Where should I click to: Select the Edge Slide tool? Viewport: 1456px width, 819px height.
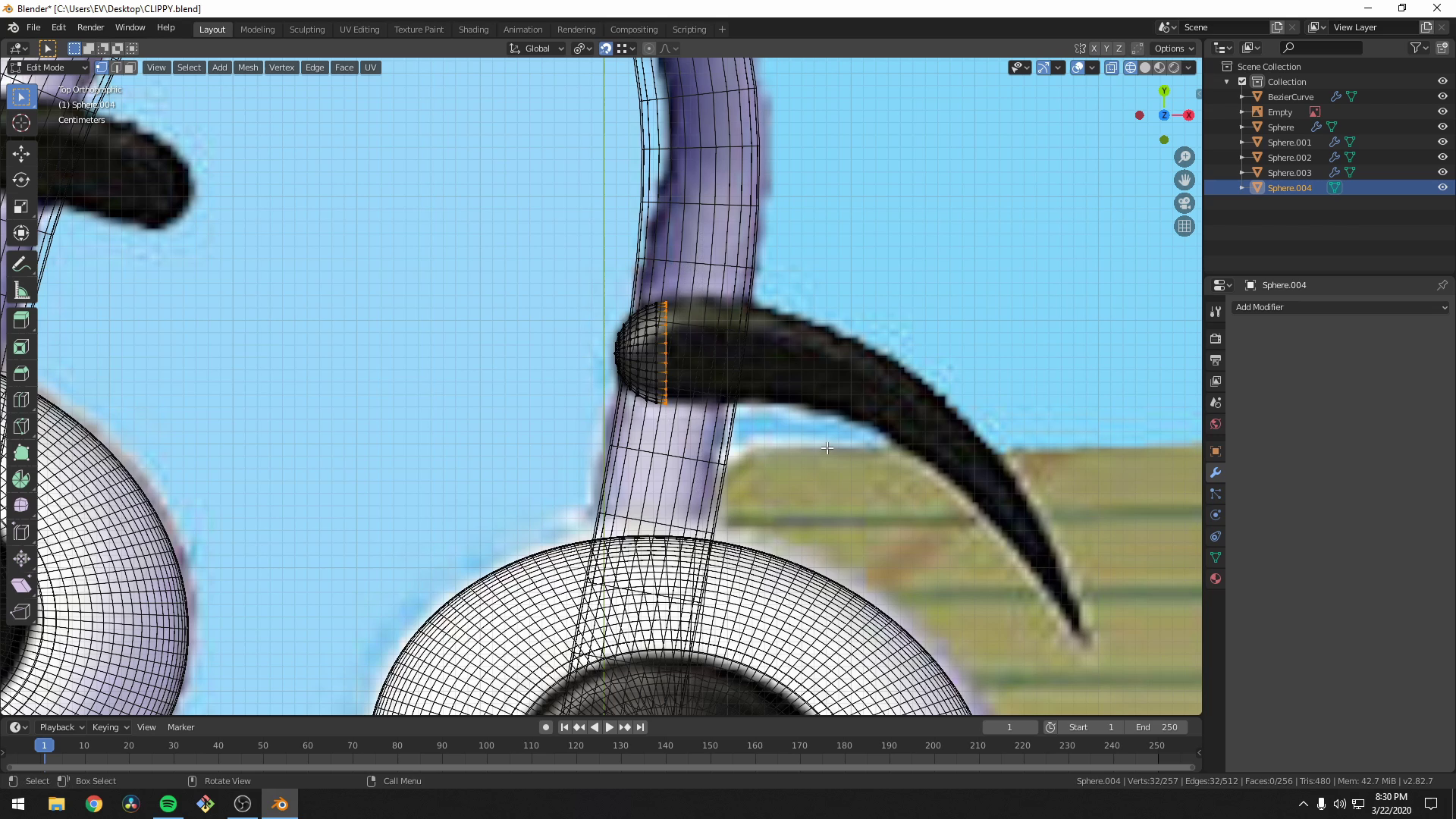point(21,532)
